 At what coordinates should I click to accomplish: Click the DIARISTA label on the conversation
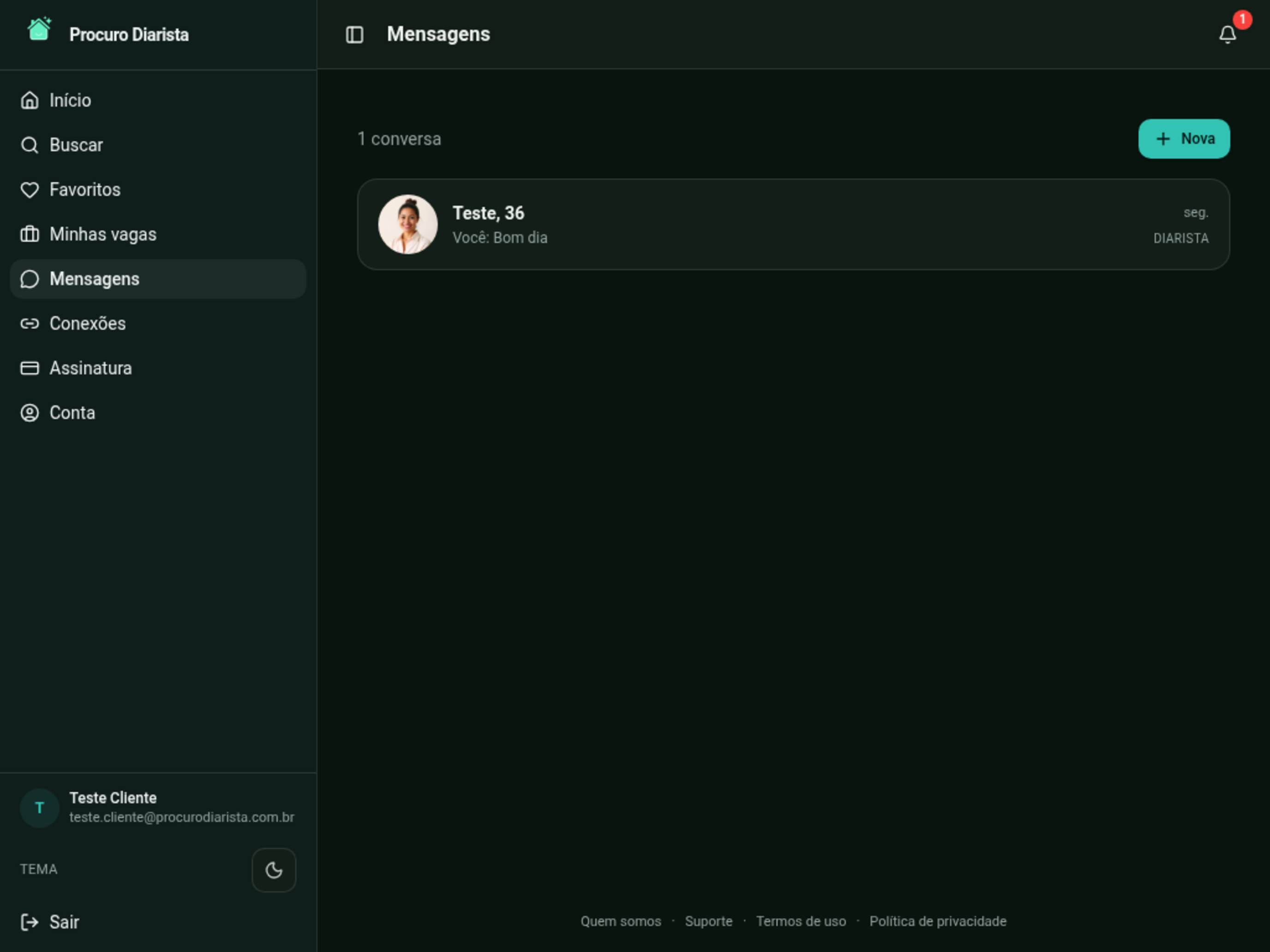(x=1181, y=238)
